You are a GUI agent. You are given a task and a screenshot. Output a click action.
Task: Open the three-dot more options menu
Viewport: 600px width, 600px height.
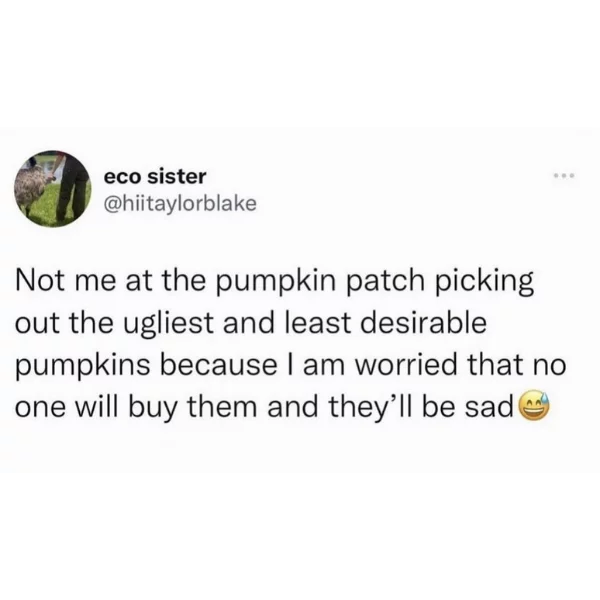tap(564, 176)
